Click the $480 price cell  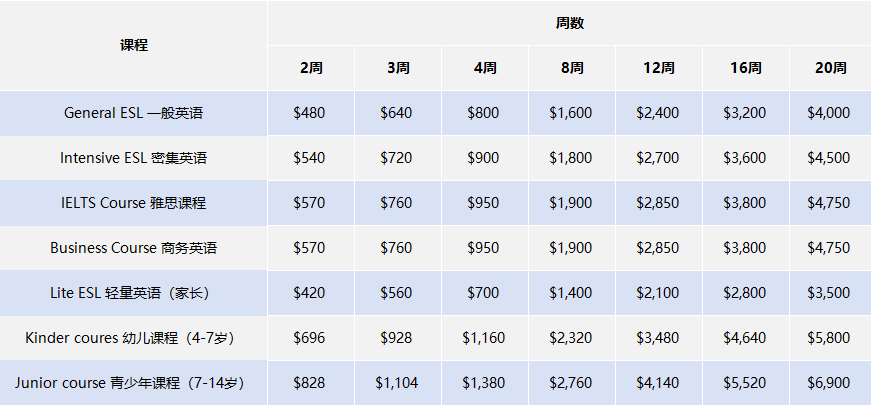tap(309, 113)
